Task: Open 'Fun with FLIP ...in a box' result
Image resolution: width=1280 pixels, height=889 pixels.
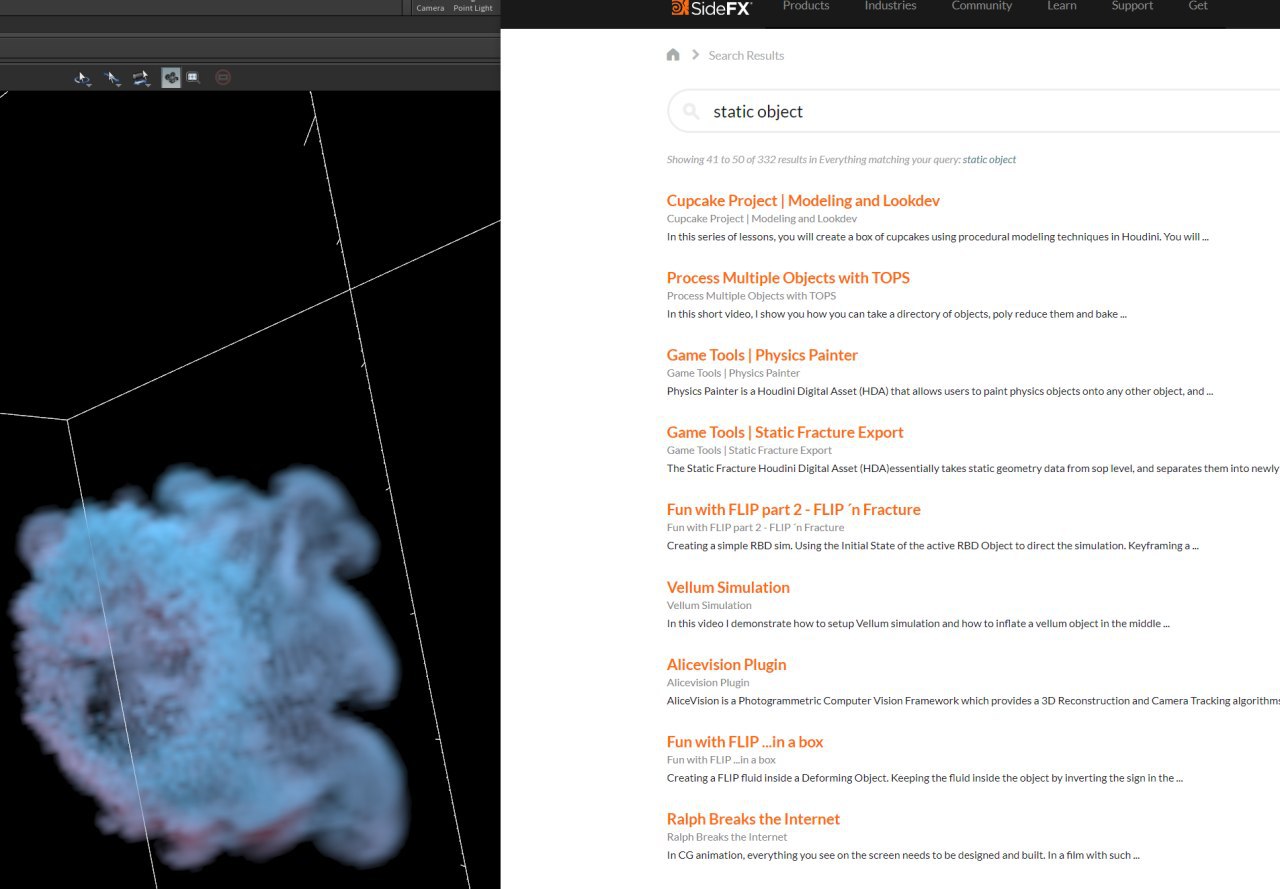Action: [745, 742]
